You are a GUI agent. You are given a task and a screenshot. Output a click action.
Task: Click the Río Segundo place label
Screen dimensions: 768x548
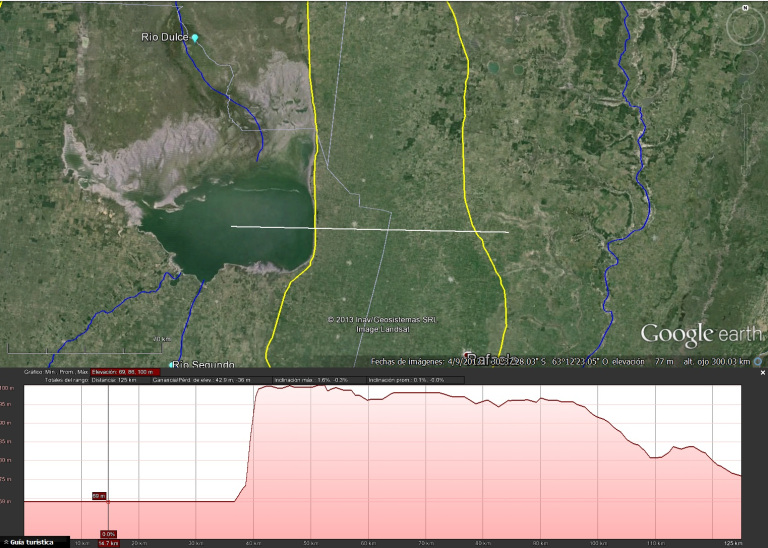(204, 365)
